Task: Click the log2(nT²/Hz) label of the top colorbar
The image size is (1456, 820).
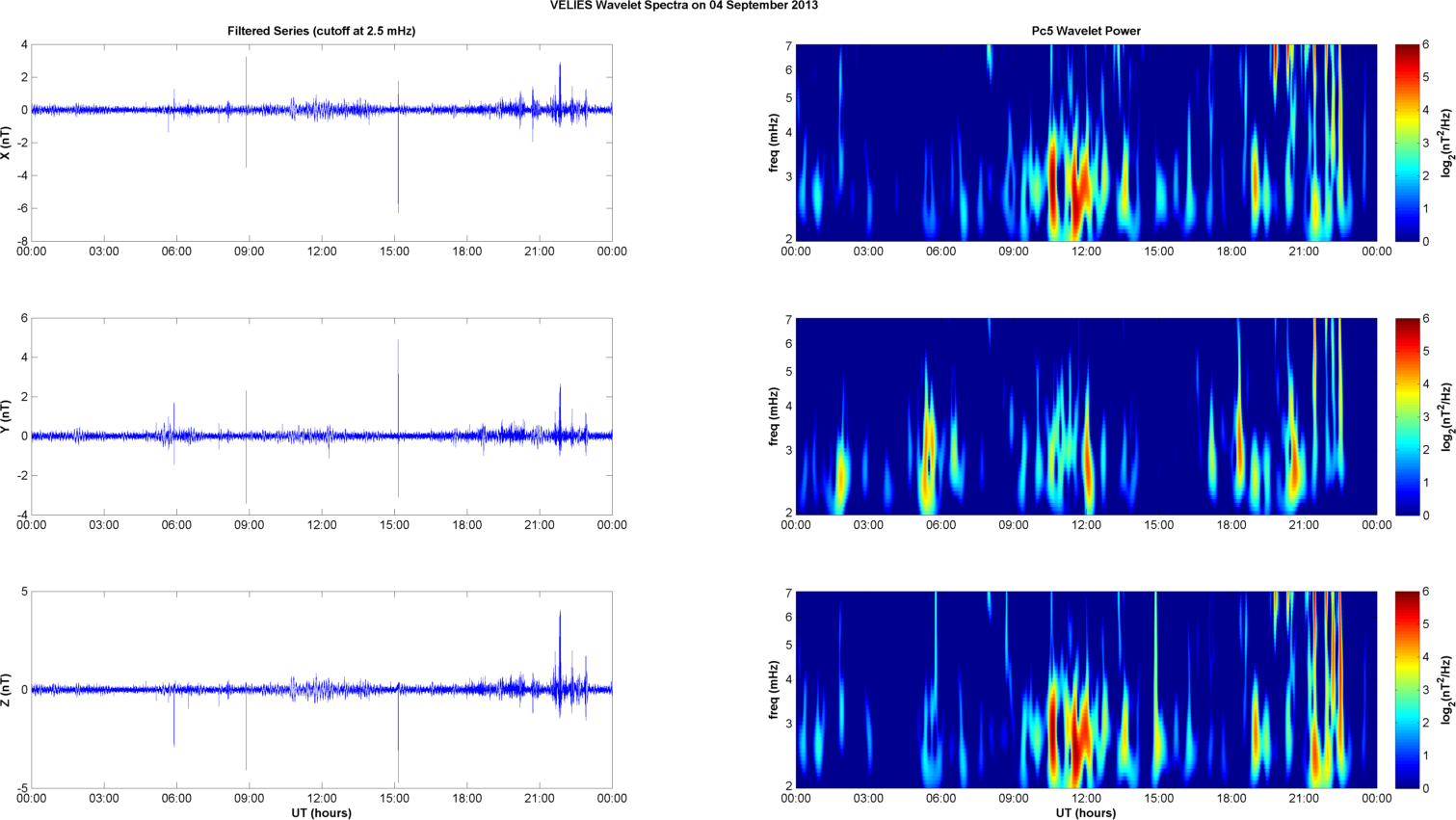Action: 1447,144
